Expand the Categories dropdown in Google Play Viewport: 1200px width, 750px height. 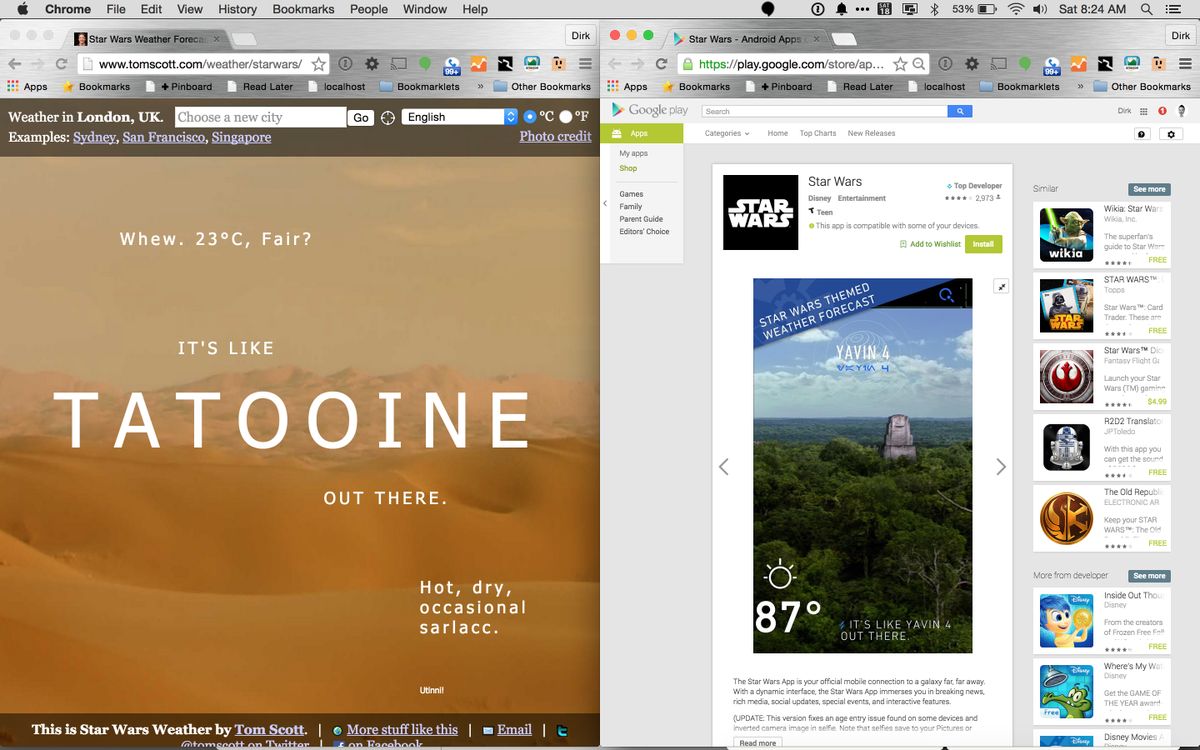point(727,133)
